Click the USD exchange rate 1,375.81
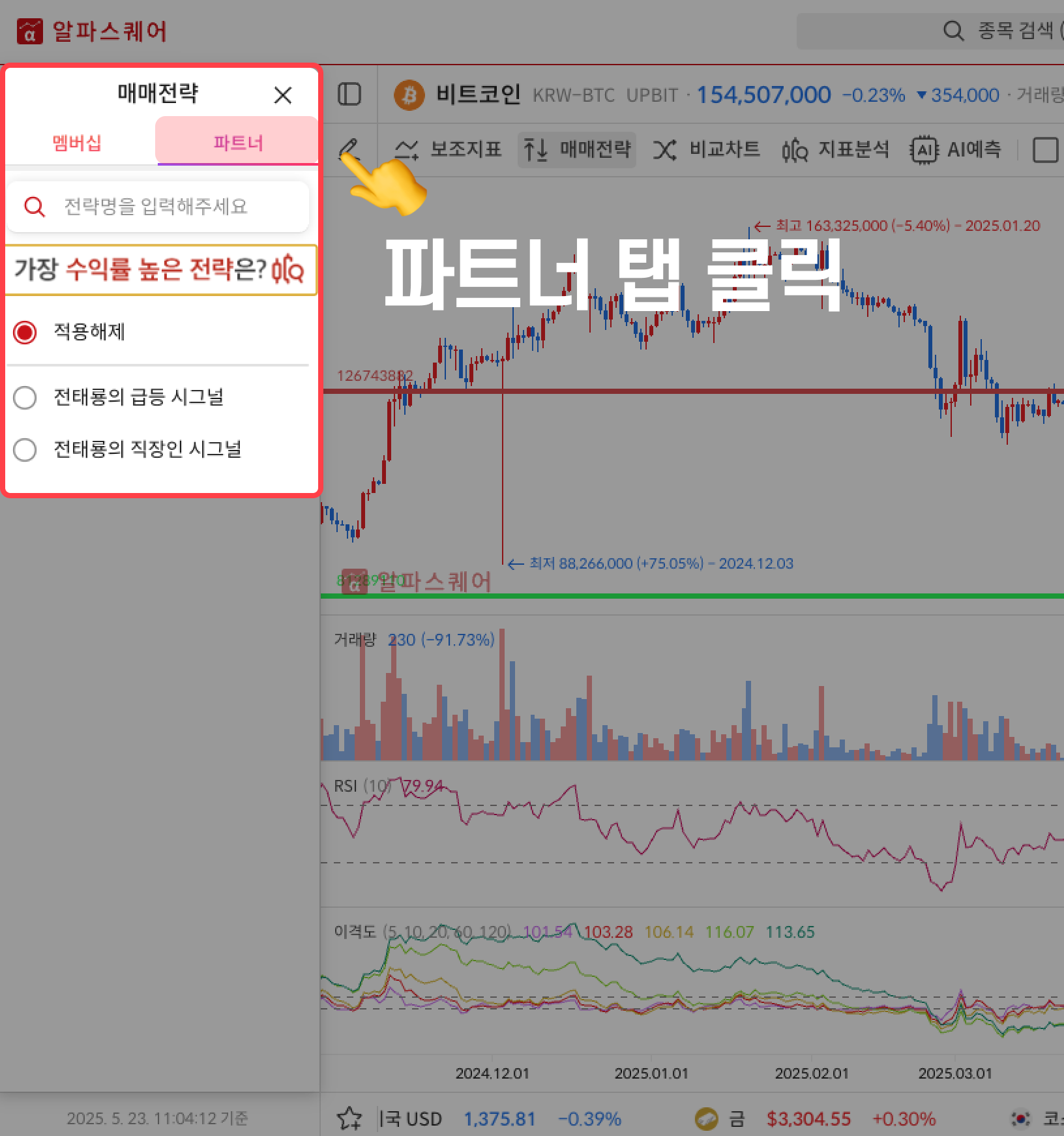This screenshot has width=1064, height=1136. coord(500,1119)
